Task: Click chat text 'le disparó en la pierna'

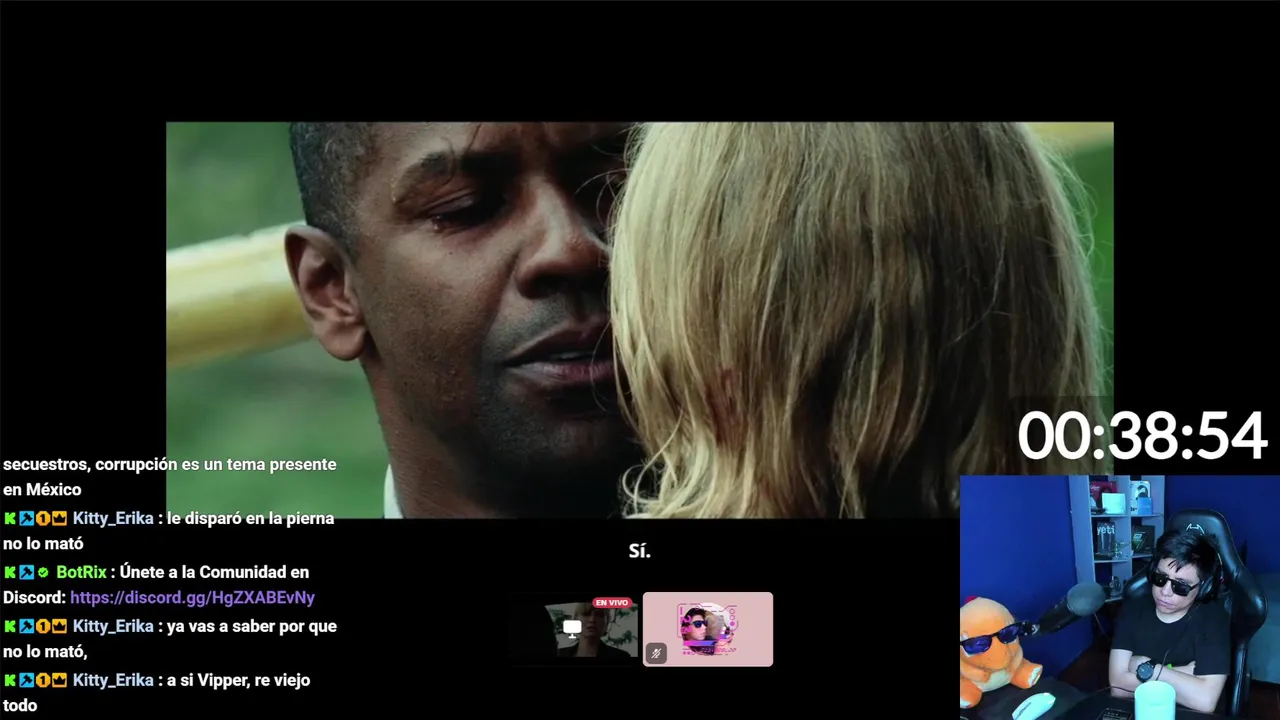Action: pyautogui.click(x=251, y=518)
